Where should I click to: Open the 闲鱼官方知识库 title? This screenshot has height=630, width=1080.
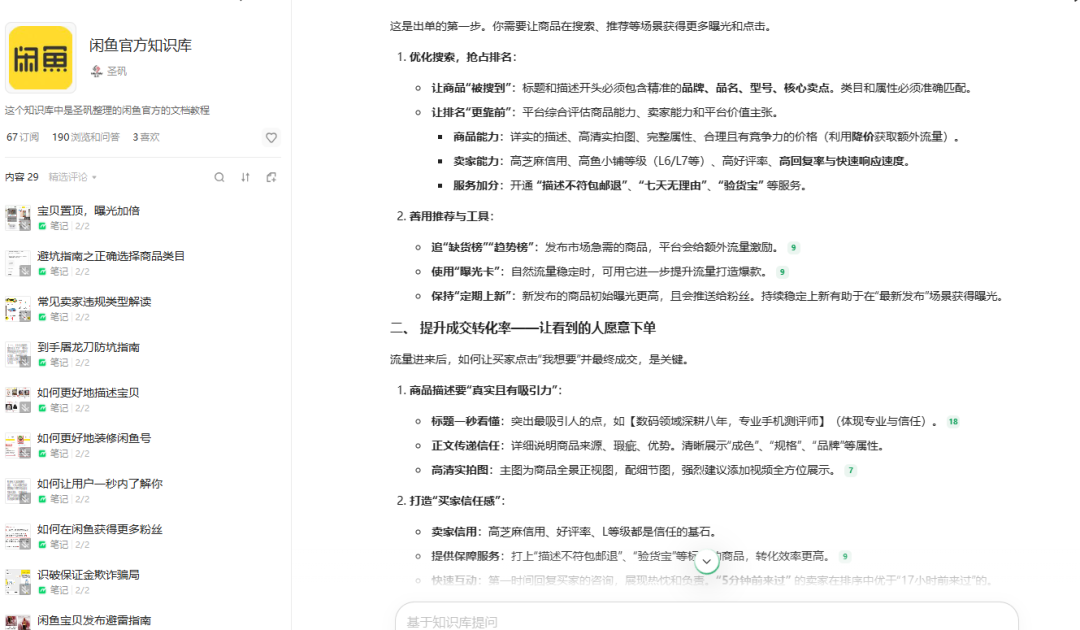[141, 45]
